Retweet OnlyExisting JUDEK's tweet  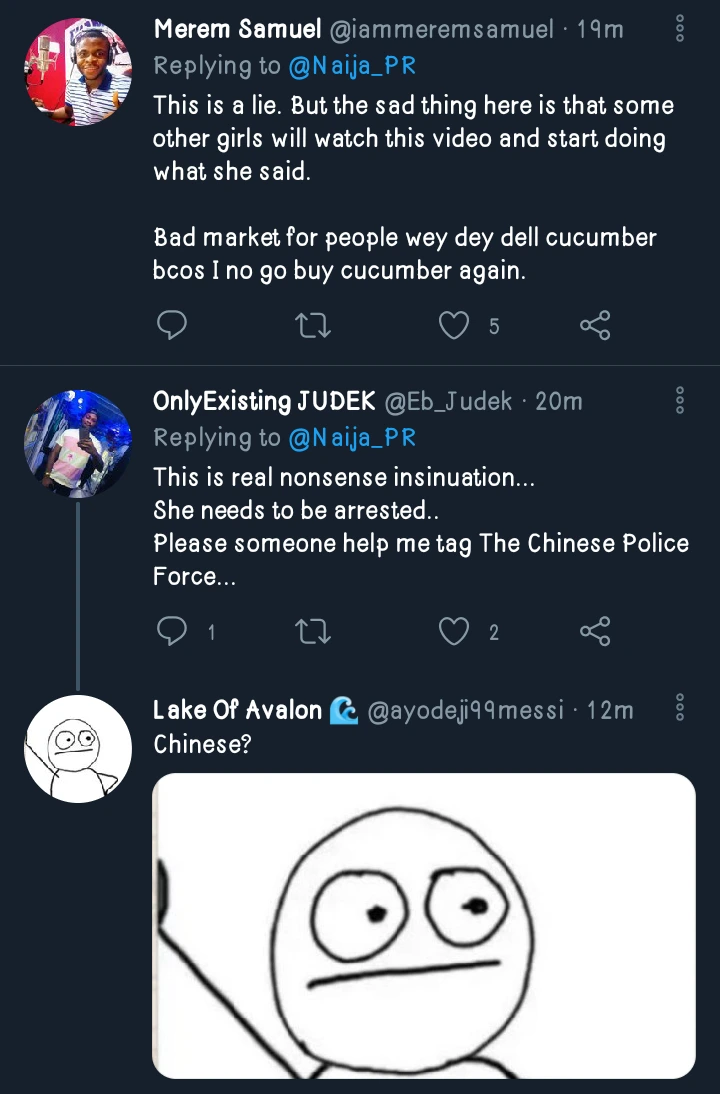pyautogui.click(x=315, y=631)
